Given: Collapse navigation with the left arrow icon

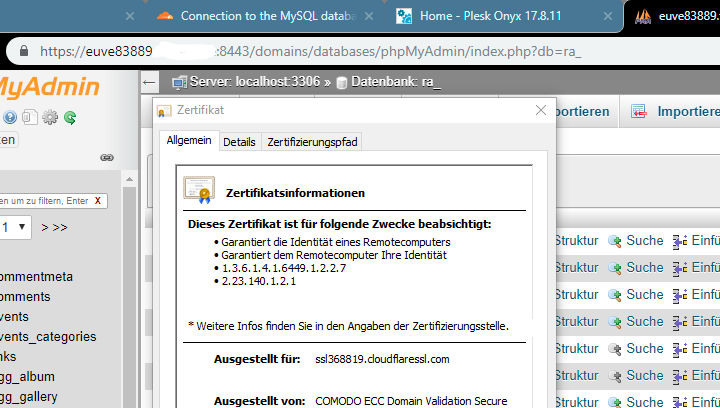Looking at the screenshot, I should coord(149,82).
